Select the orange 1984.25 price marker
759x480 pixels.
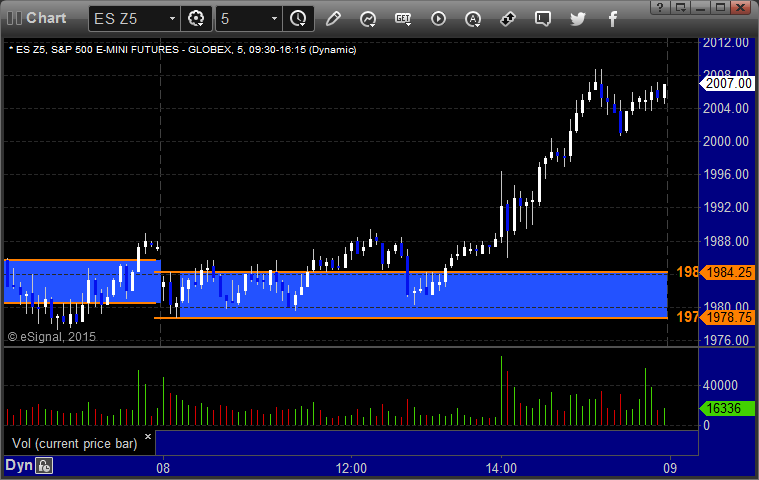tap(727, 272)
